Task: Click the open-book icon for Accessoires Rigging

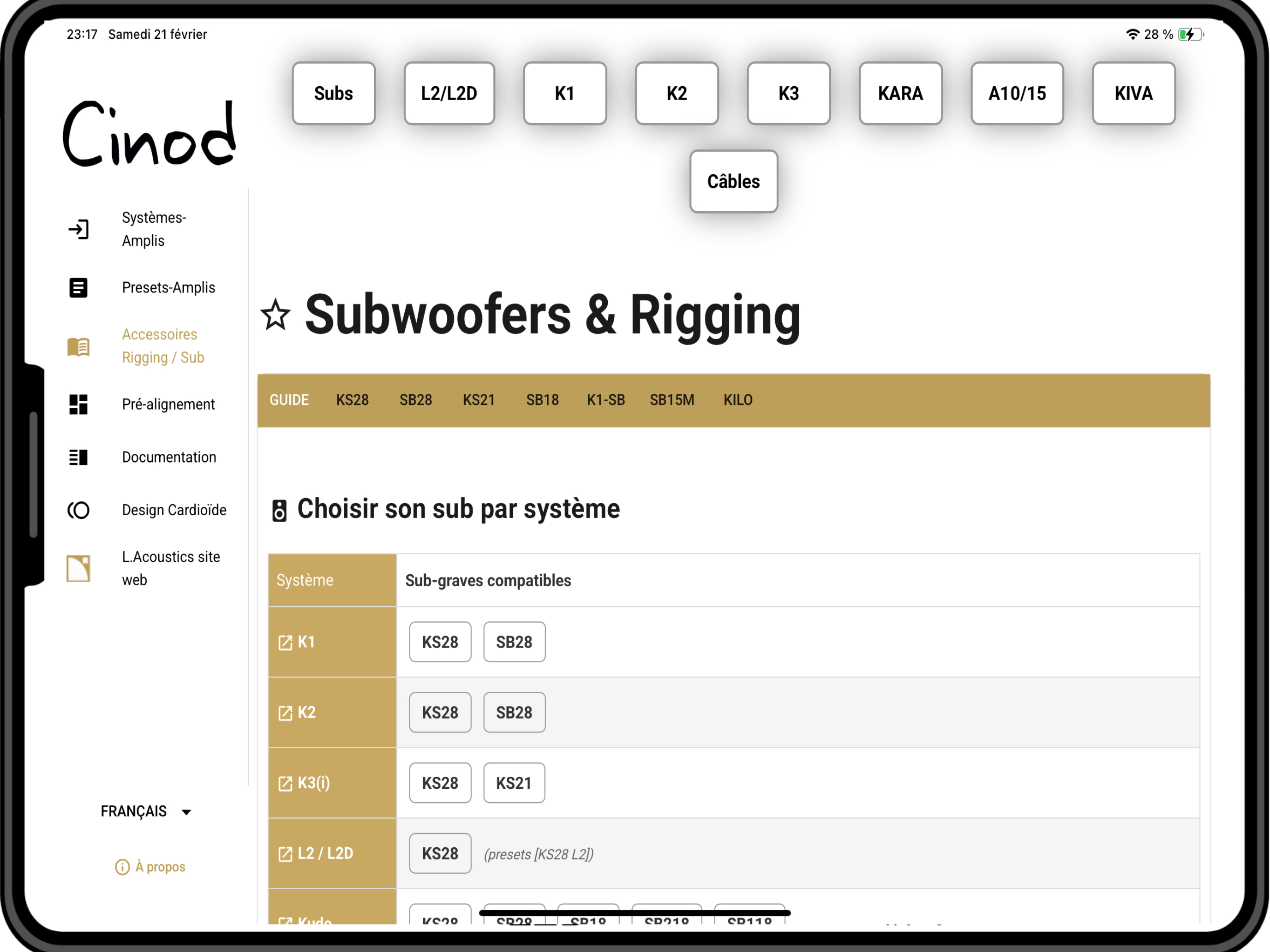Action: coord(78,346)
